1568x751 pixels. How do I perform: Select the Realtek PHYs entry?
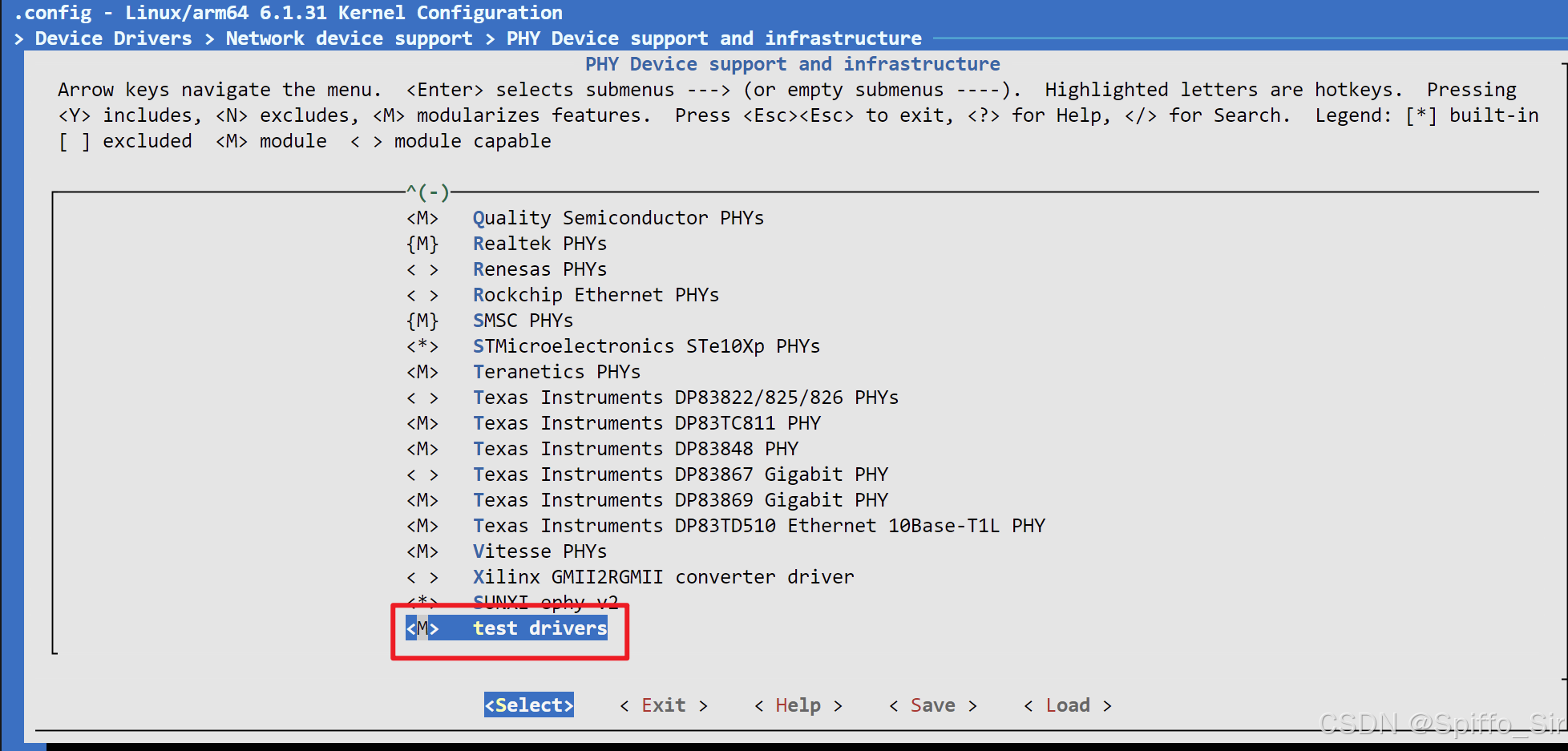coord(539,243)
